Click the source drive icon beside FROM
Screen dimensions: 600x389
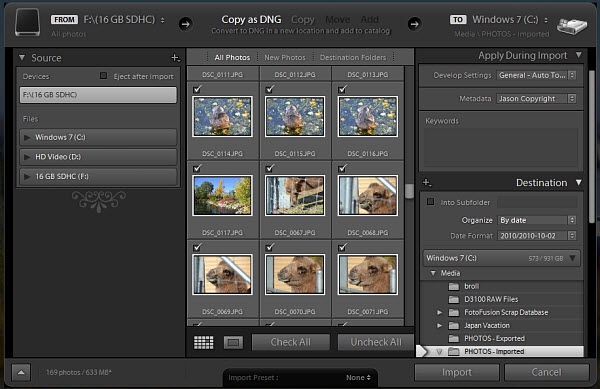point(28,23)
